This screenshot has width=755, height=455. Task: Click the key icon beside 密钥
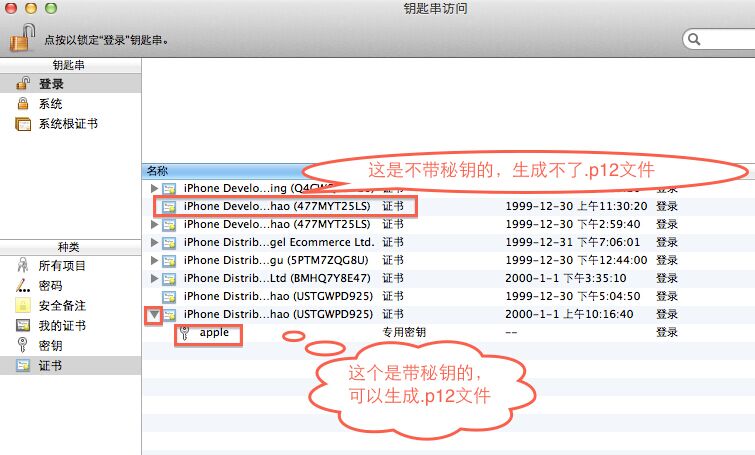click(x=22, y=345)
